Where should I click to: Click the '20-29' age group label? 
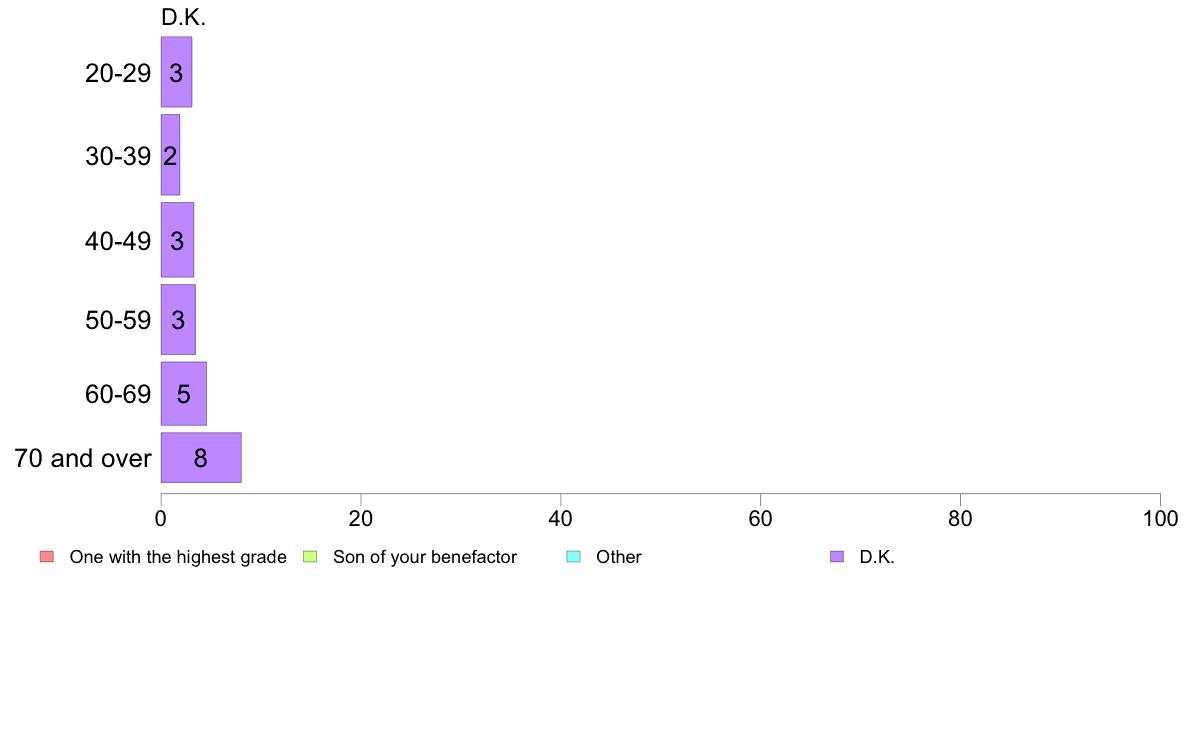tap(118, 73)
